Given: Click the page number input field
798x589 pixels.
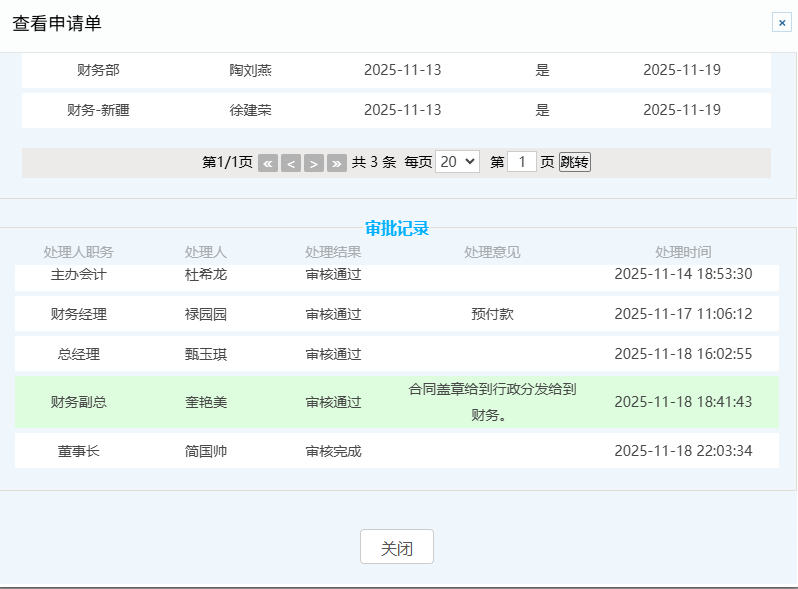Looking at the screenshot, I should pos(522,162).
